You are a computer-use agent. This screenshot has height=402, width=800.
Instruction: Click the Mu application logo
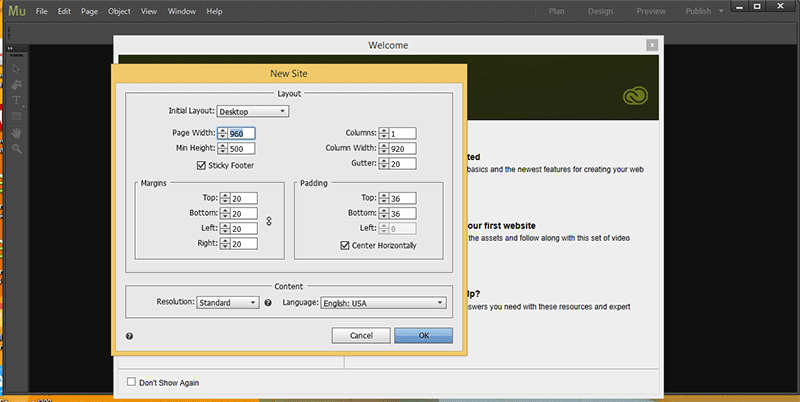tap(16, 11)
